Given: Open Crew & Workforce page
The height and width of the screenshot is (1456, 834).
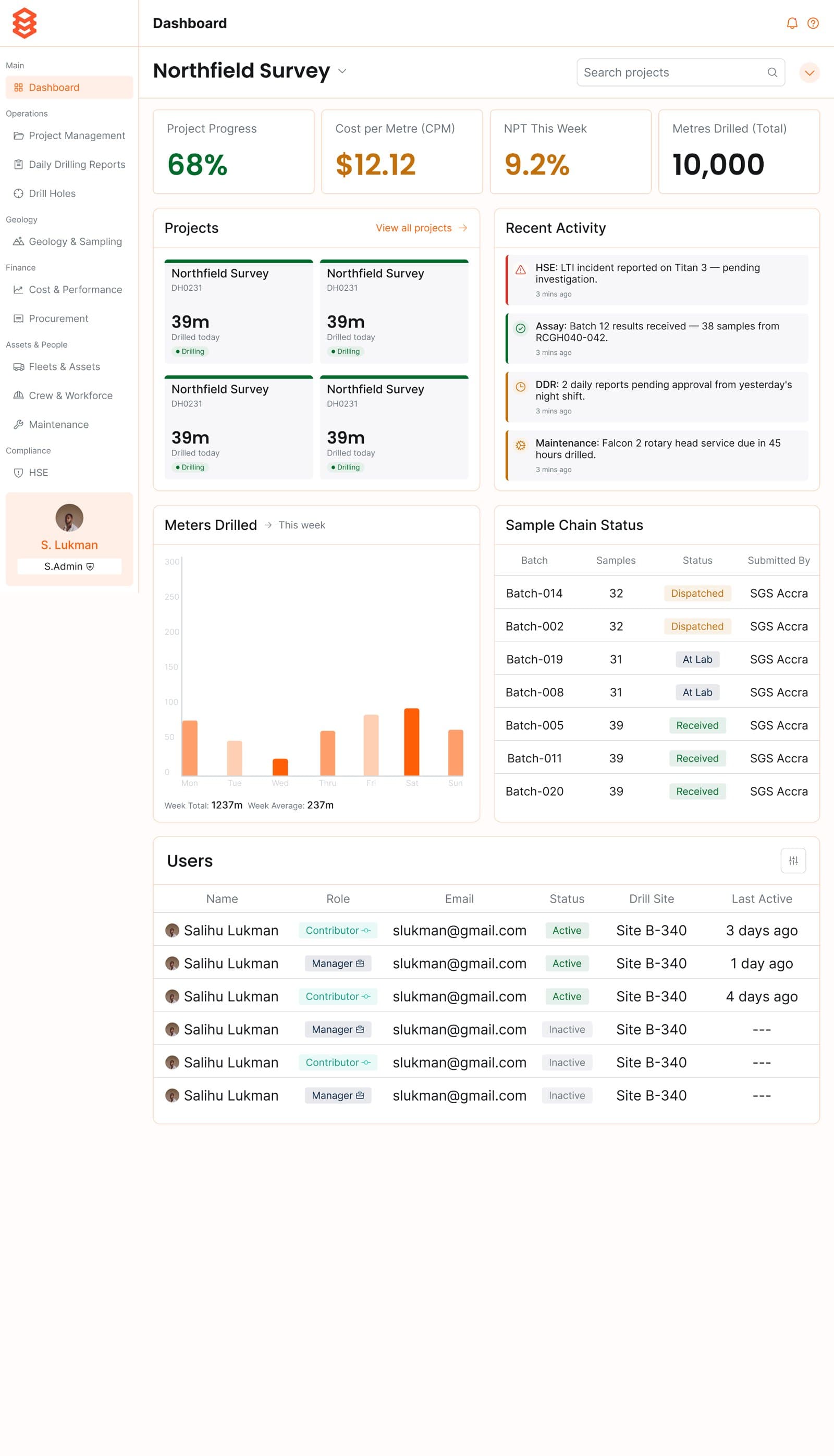Looking at the screenshot, I should coord(69,396).
